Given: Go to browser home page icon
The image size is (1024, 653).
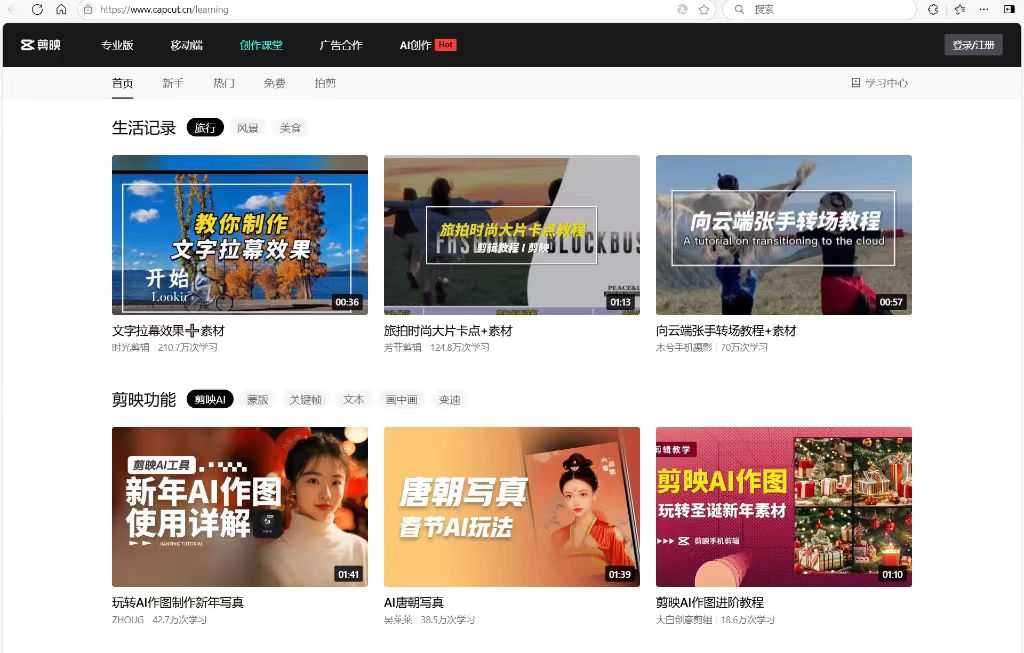Looking at the screenshot, I should (x=61, y=9).
